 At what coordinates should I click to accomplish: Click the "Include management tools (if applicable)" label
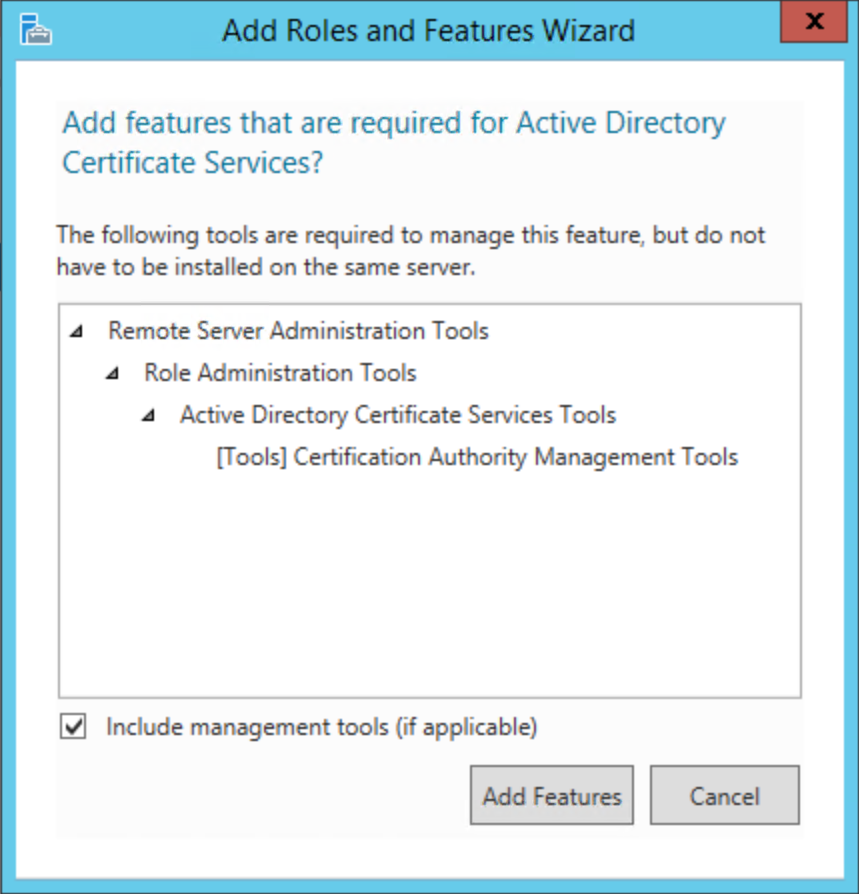322,727
